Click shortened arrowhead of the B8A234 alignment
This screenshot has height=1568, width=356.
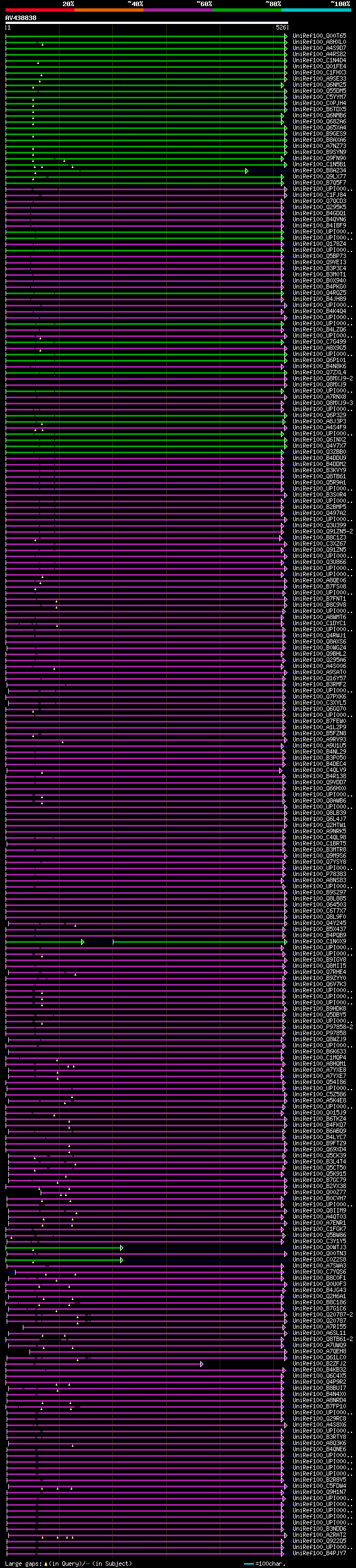click(x=246, y=171)
